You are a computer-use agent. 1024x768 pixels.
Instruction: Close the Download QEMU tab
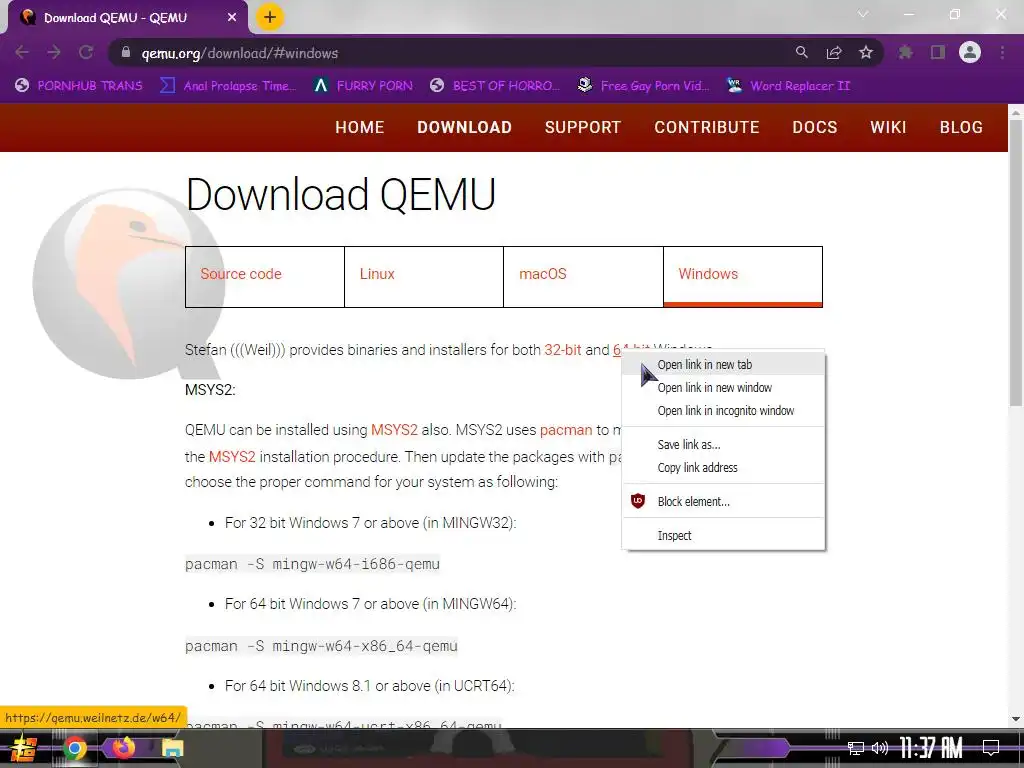pyautogui.click(x=232, y=18)
